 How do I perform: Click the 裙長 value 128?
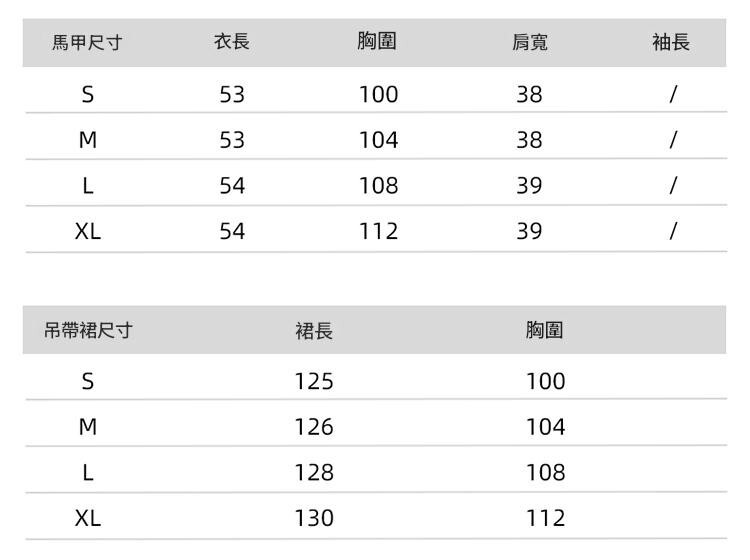[314, 473]
